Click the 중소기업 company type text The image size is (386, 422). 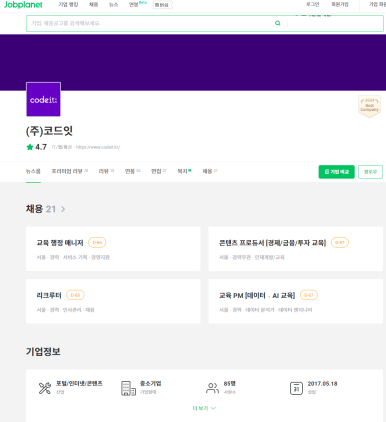pyautogui.click(x=151, y=384)
